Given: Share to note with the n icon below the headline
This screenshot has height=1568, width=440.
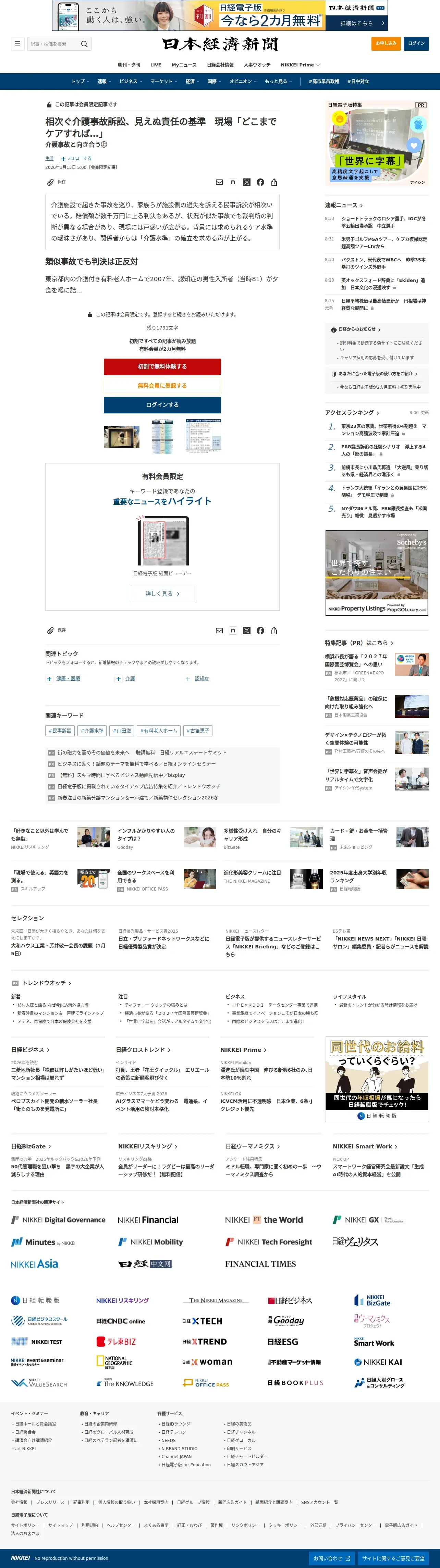Looking at the screenshot, I should pyautogui.click(x=233, y=182).
